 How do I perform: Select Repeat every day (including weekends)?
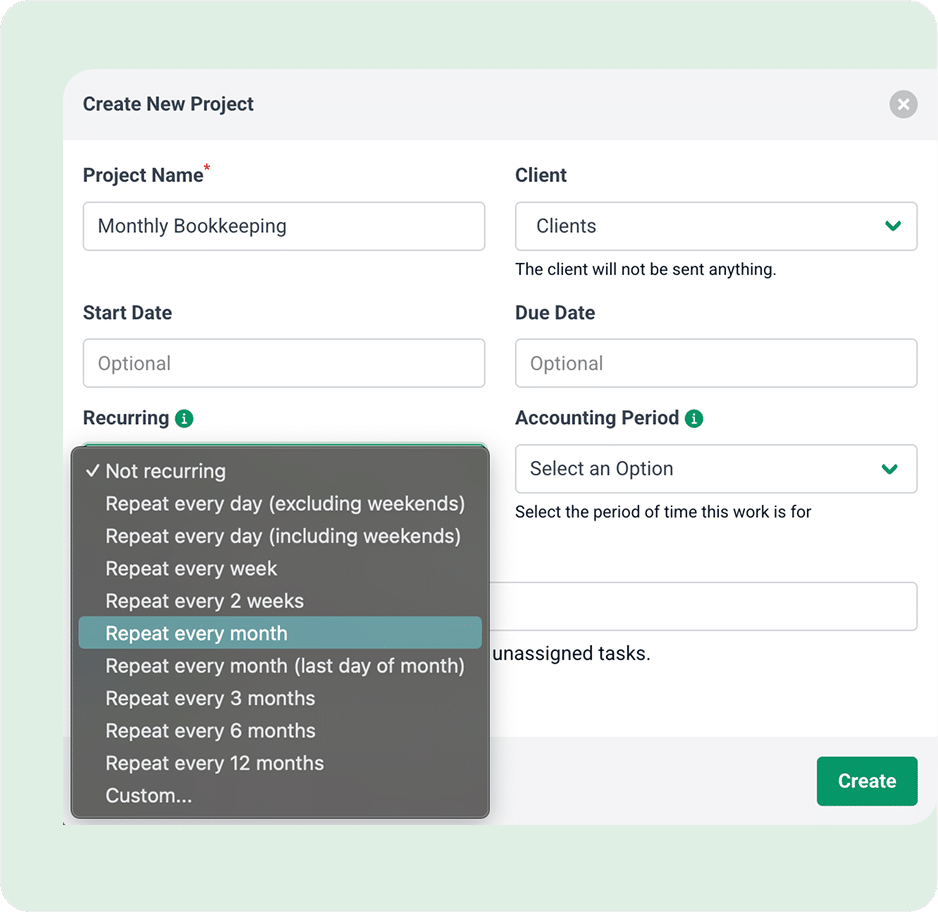coord(280,536)
